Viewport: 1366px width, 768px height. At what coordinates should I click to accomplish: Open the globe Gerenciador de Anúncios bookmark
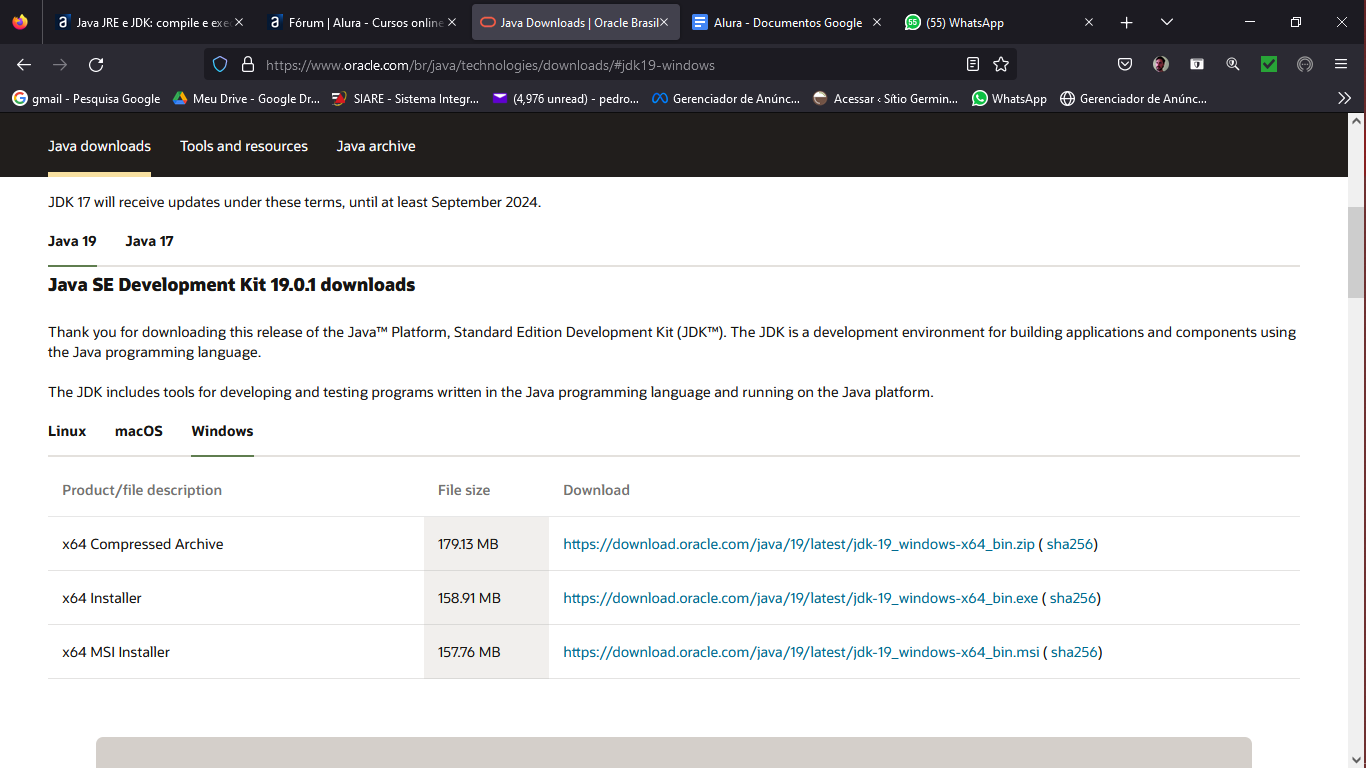[1133, 99]
